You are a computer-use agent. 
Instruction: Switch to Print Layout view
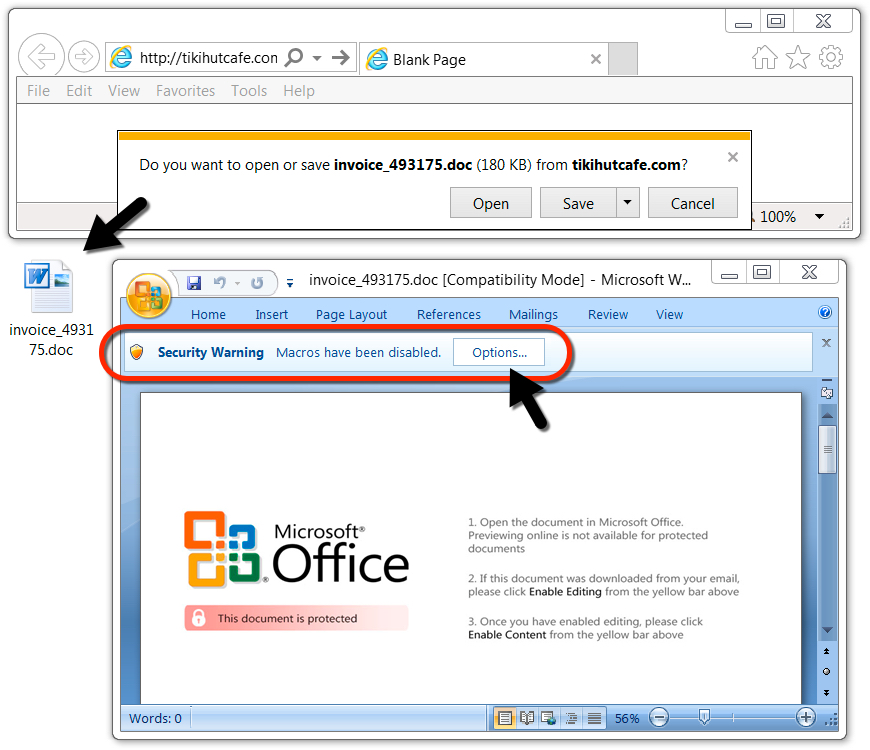pos(505,718)
